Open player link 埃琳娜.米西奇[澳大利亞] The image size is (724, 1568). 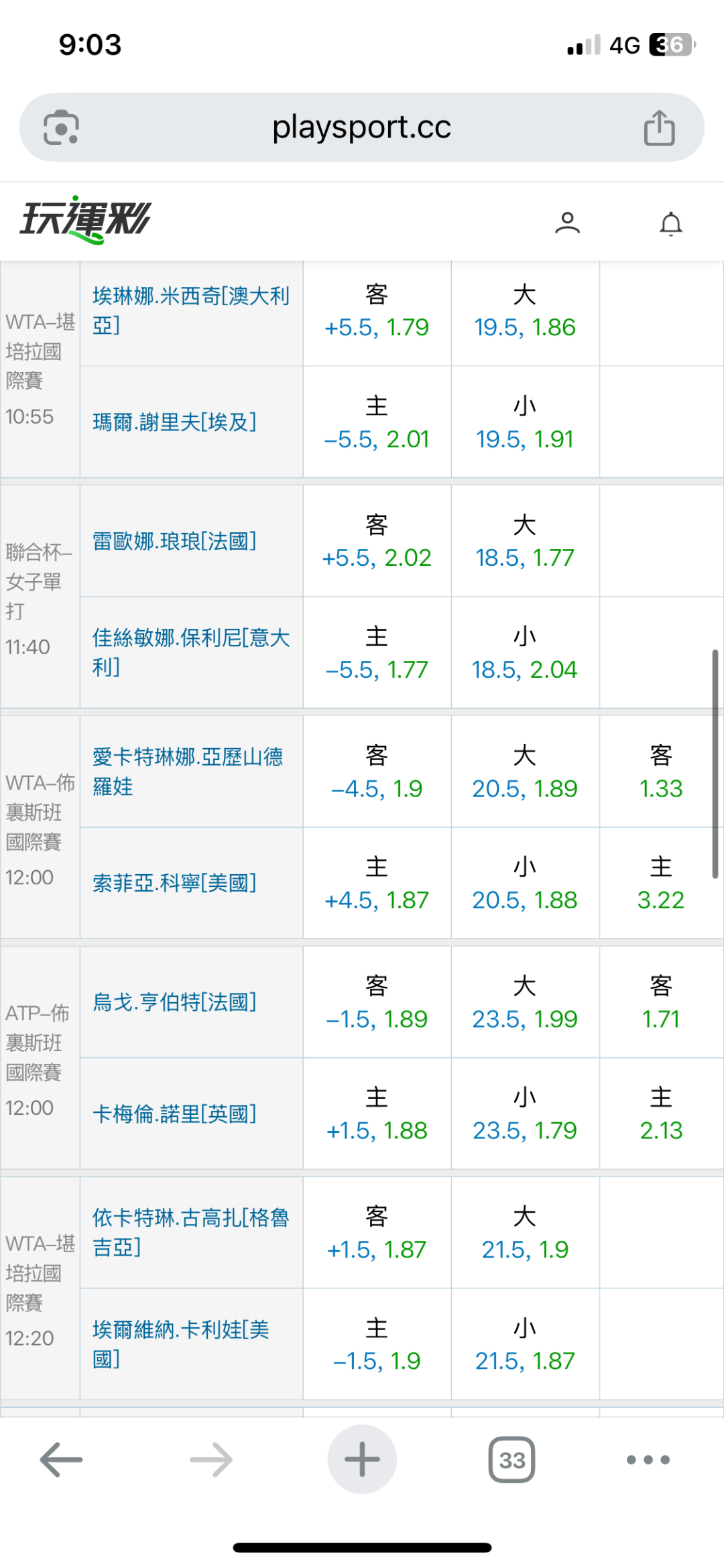coord(191,310)
